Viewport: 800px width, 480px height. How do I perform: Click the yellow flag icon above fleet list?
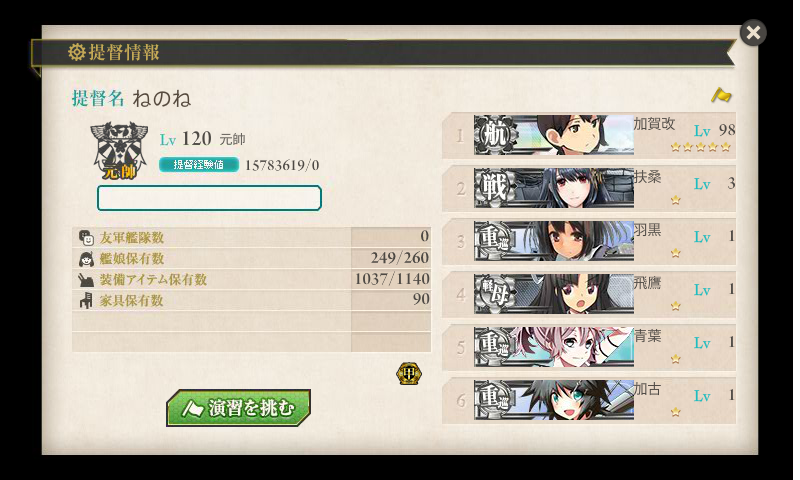tap(721, 95)
